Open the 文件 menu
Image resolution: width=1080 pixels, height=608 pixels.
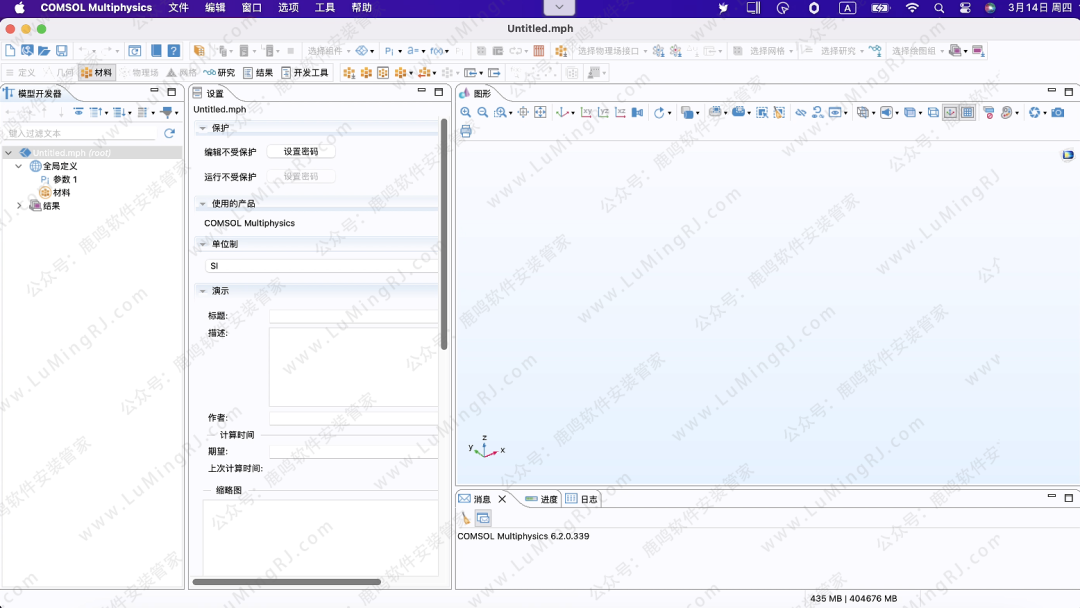[x=178, y=8]
